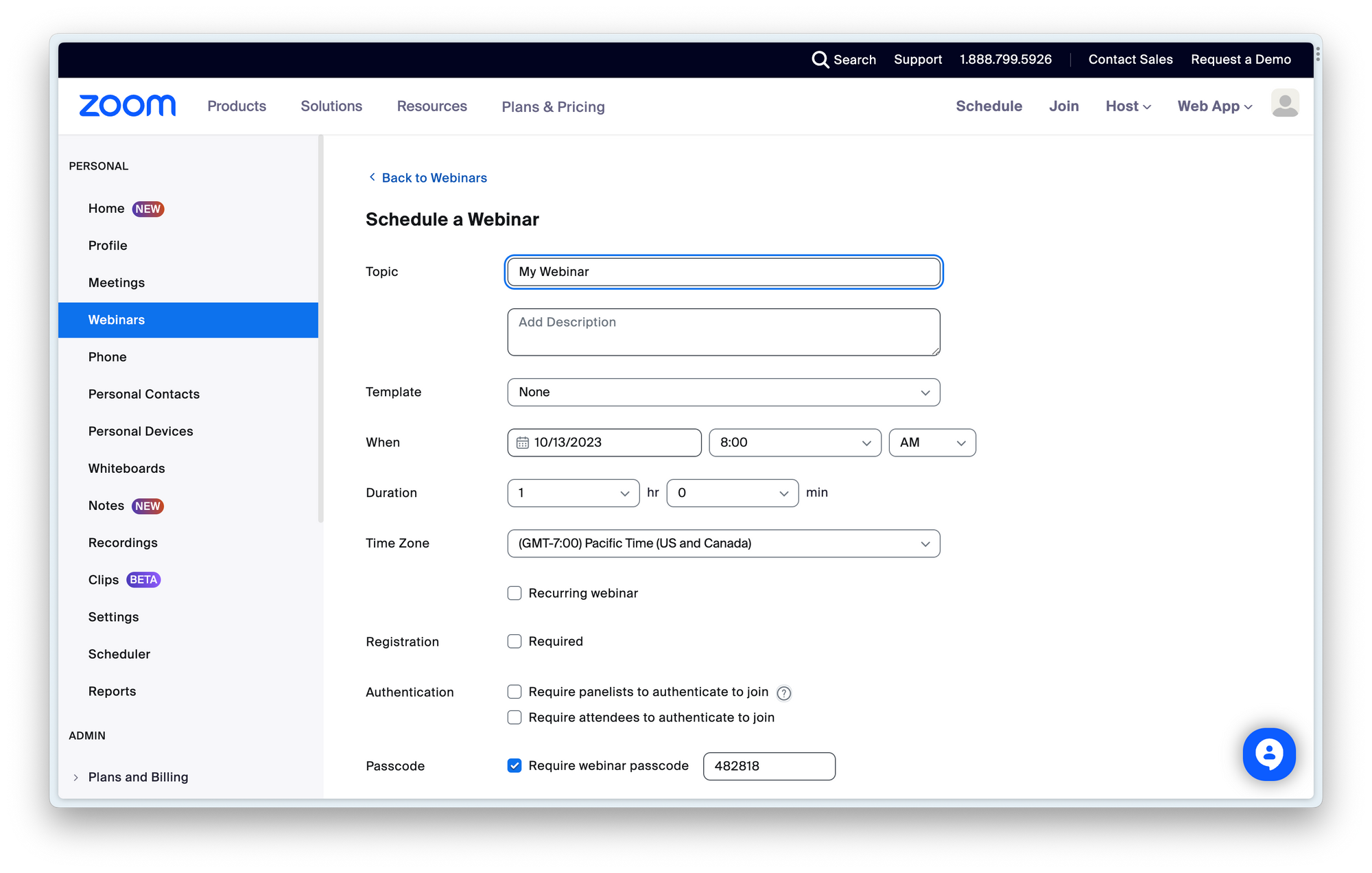
Task: Open the Template dropdown
Action: [724, 392]
